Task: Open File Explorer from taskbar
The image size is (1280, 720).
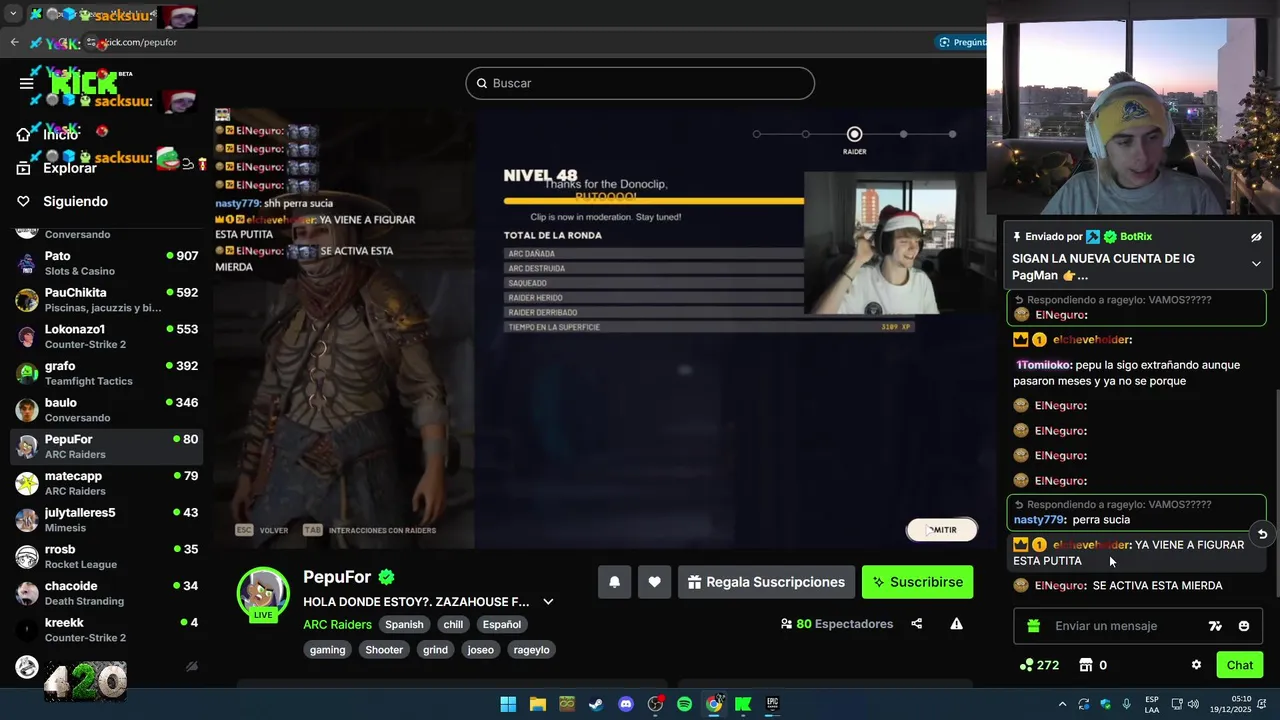Action: click(537, 704)
